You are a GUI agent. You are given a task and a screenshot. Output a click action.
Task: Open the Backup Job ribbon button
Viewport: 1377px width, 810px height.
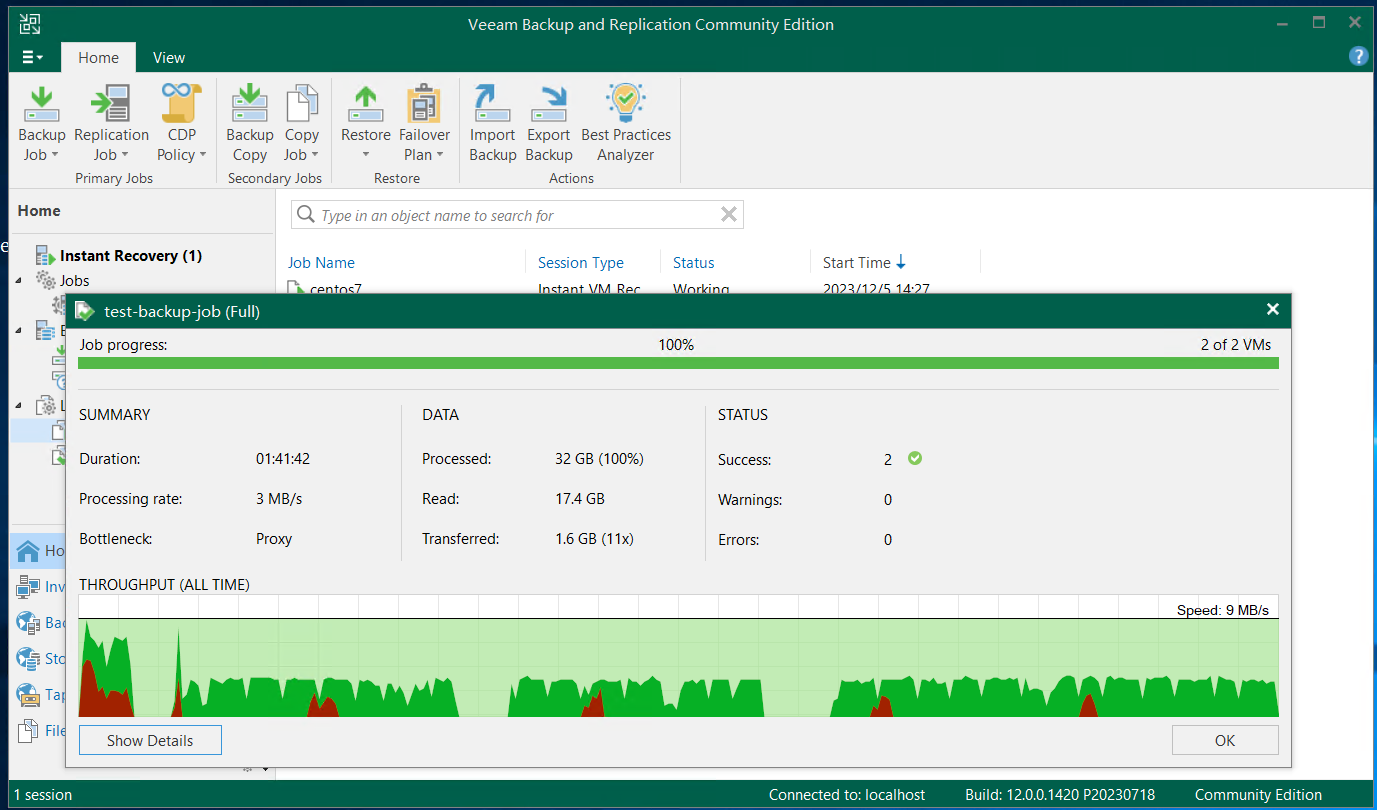pyautogui.click(x=42, y=124)
